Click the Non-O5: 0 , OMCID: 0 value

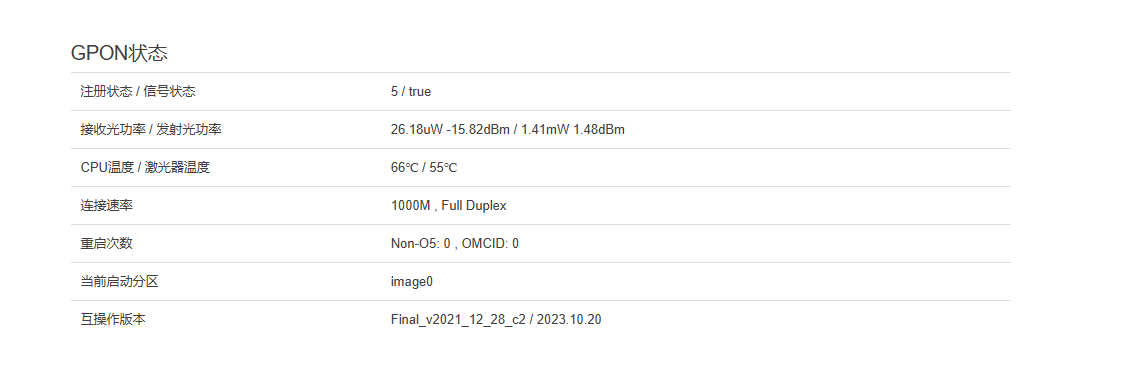pos(454,243)
